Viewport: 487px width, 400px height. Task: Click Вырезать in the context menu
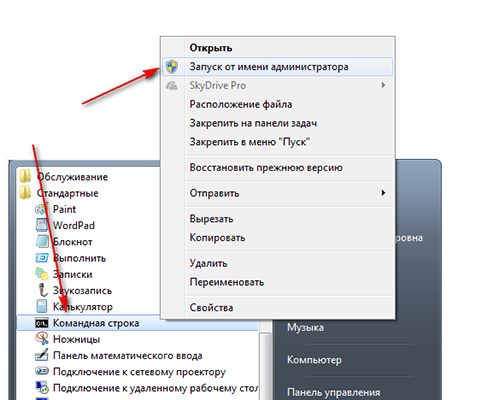pyautogui.click(x=278, y=219)
